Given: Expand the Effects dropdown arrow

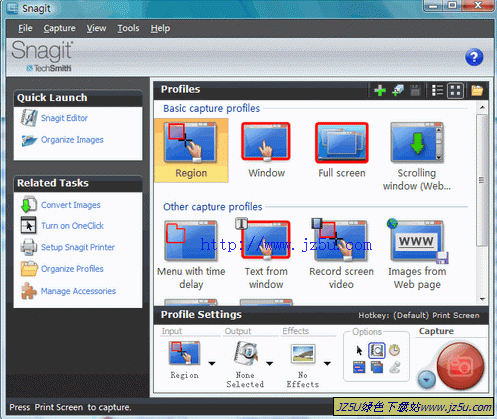Looking at the screenshot, I should [x=327, y=363].
